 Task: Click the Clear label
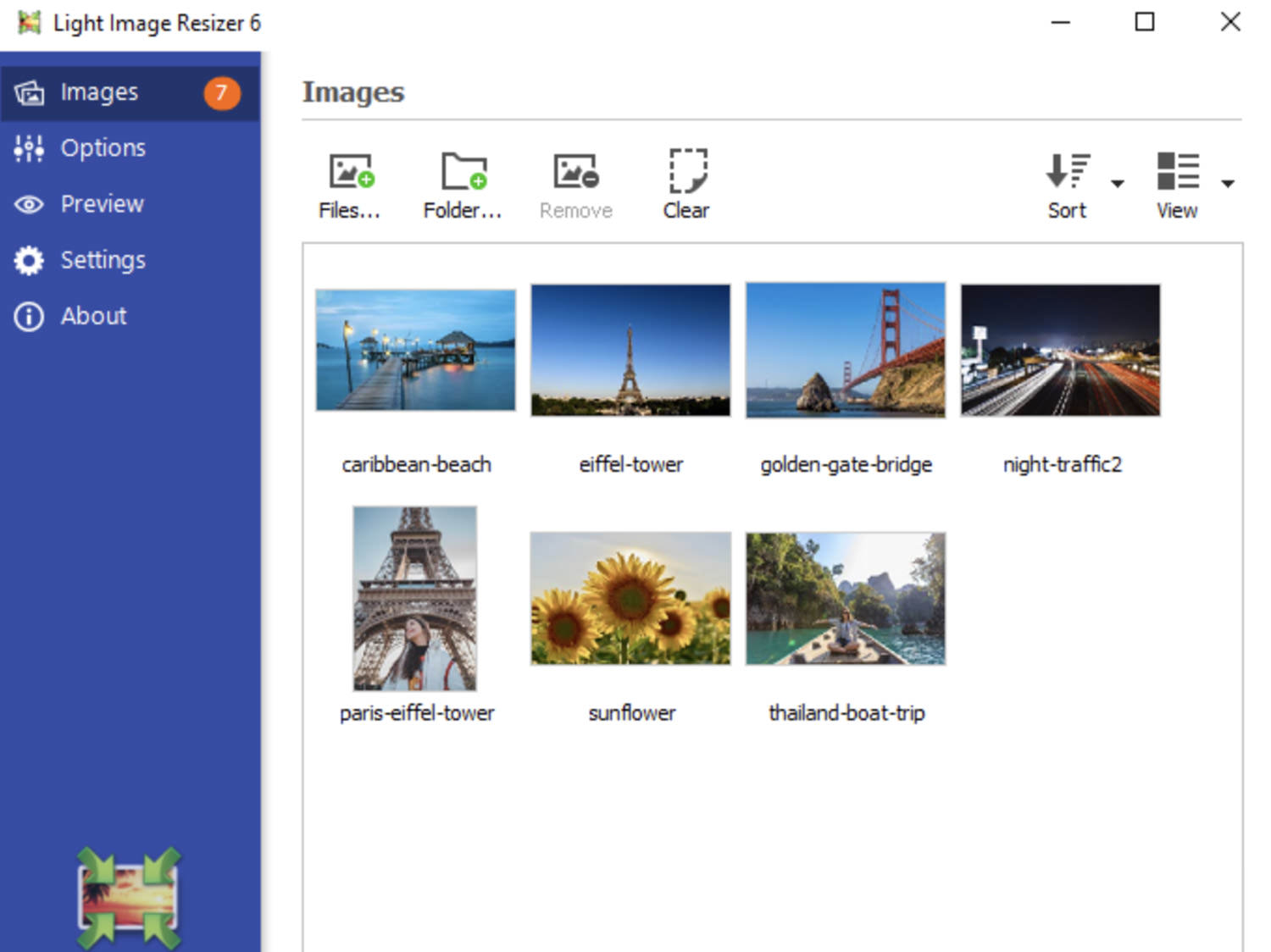tap(686, 210)
